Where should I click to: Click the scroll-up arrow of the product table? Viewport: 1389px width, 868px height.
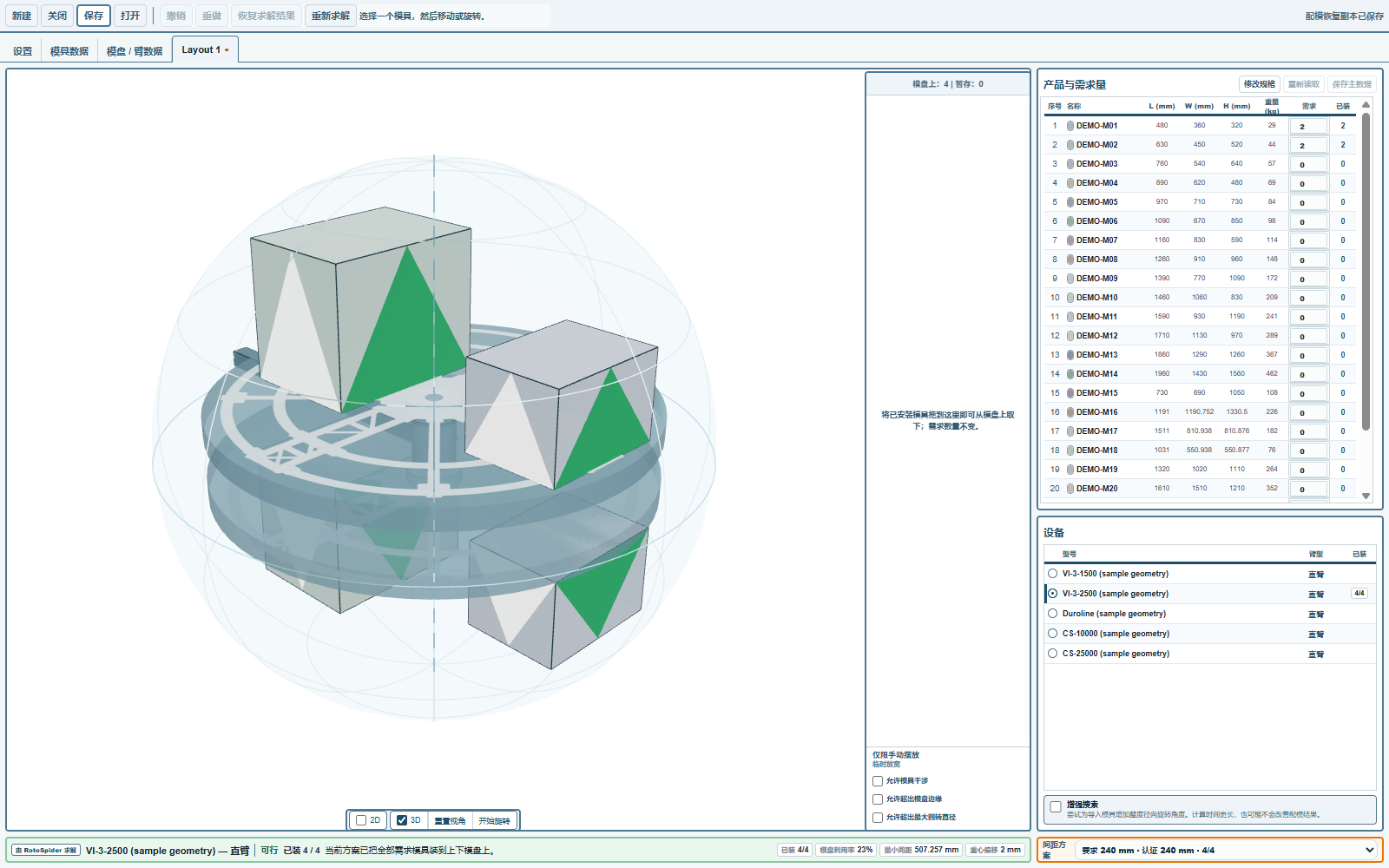click(1366, 105)
